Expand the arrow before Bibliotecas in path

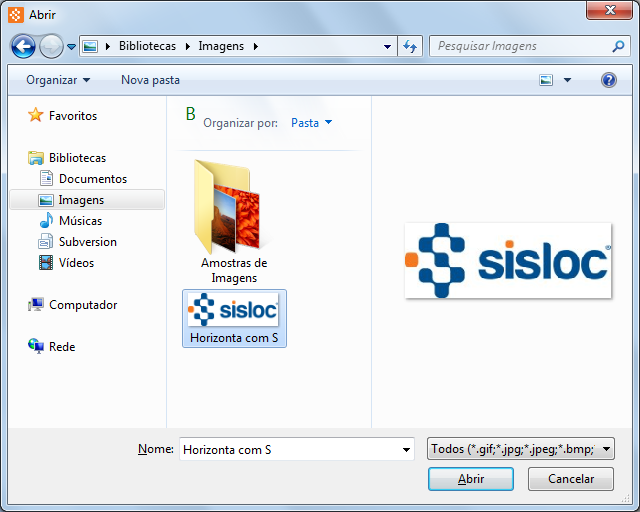point(108,47)
